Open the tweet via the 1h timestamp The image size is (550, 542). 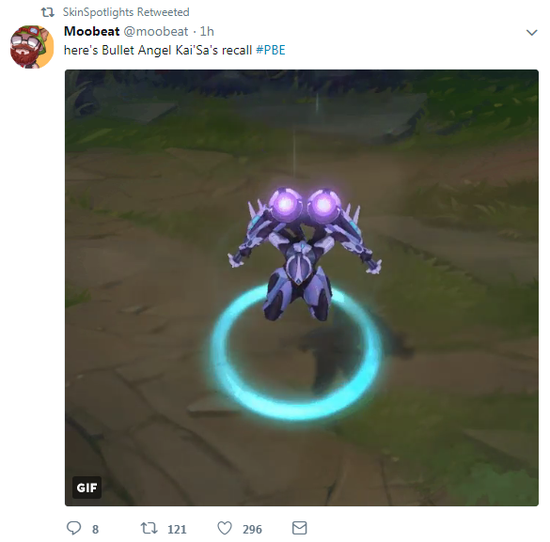click(x=207, y=32)
